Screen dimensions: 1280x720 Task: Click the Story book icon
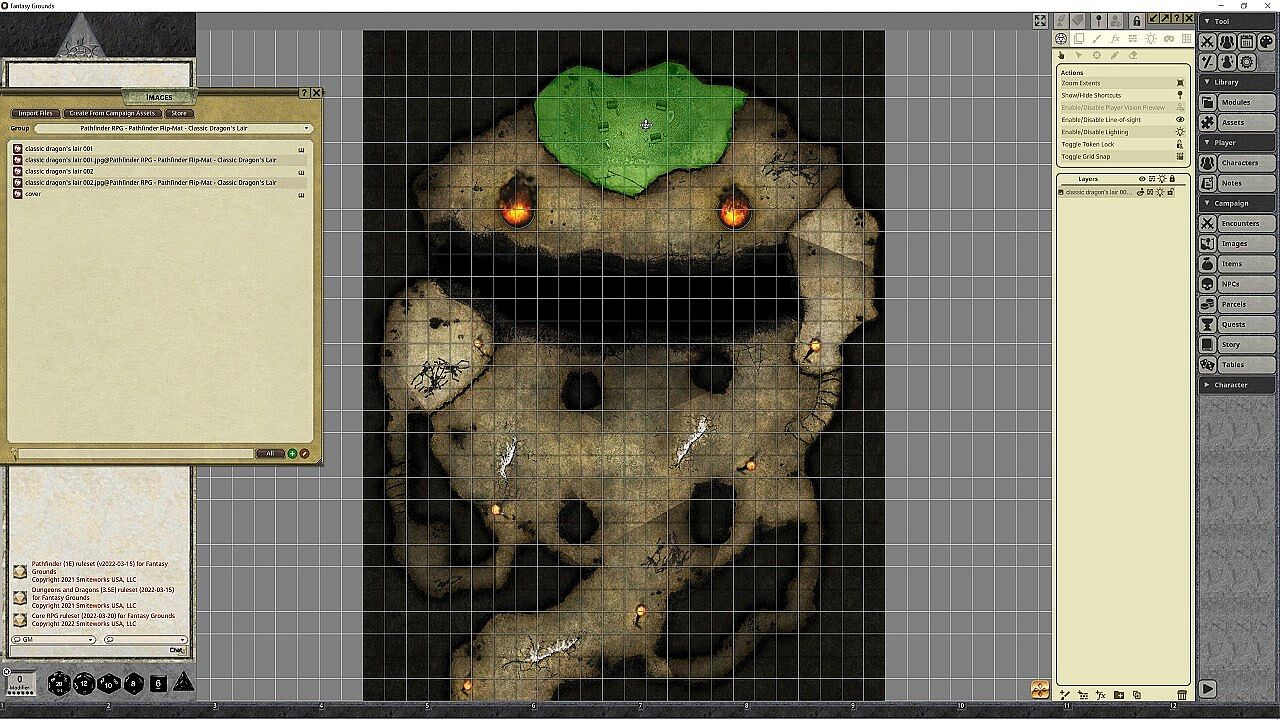[x=1208, y=344]
